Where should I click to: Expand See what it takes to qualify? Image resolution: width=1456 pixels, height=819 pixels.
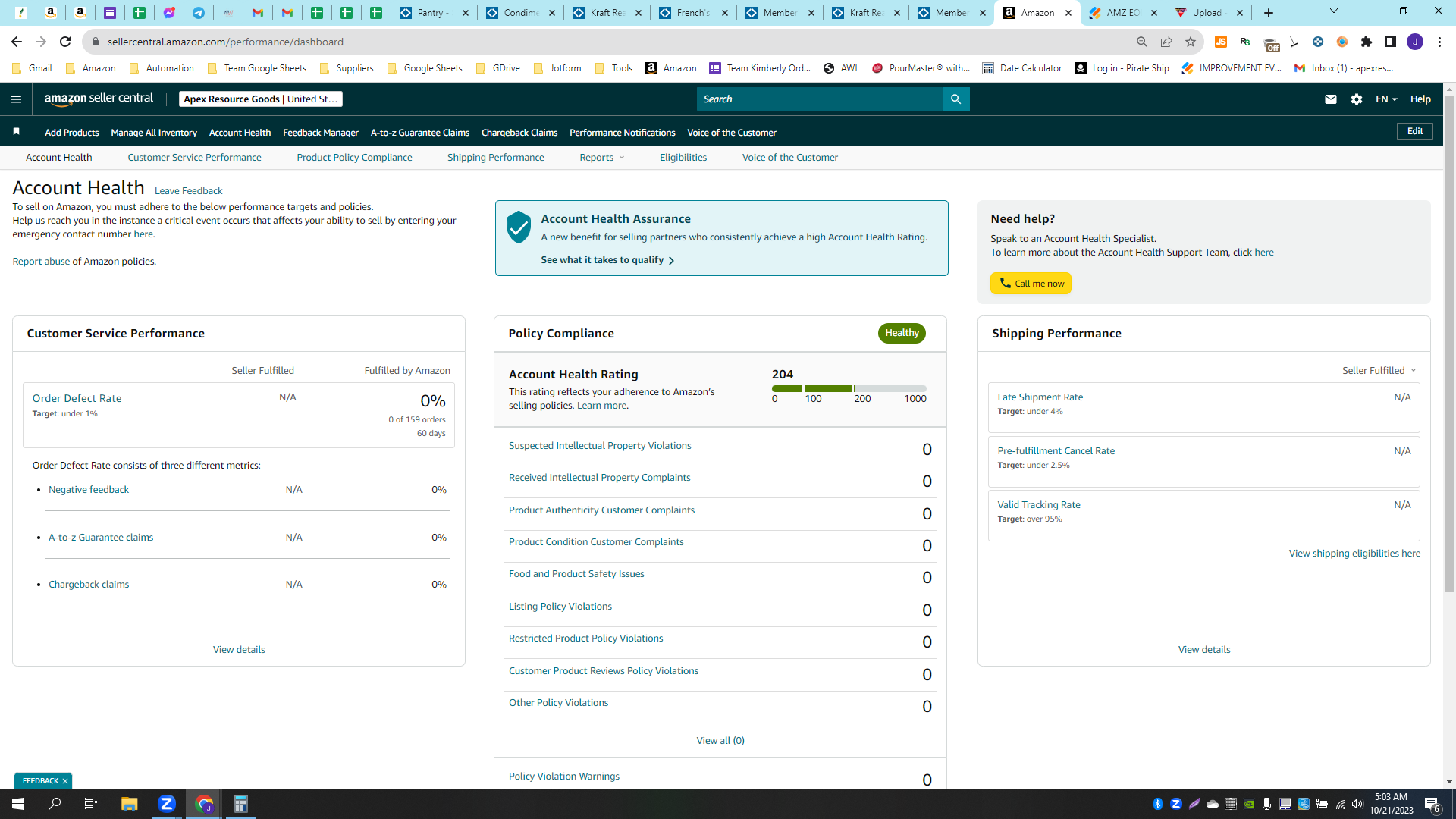click(x=607, y=260)
